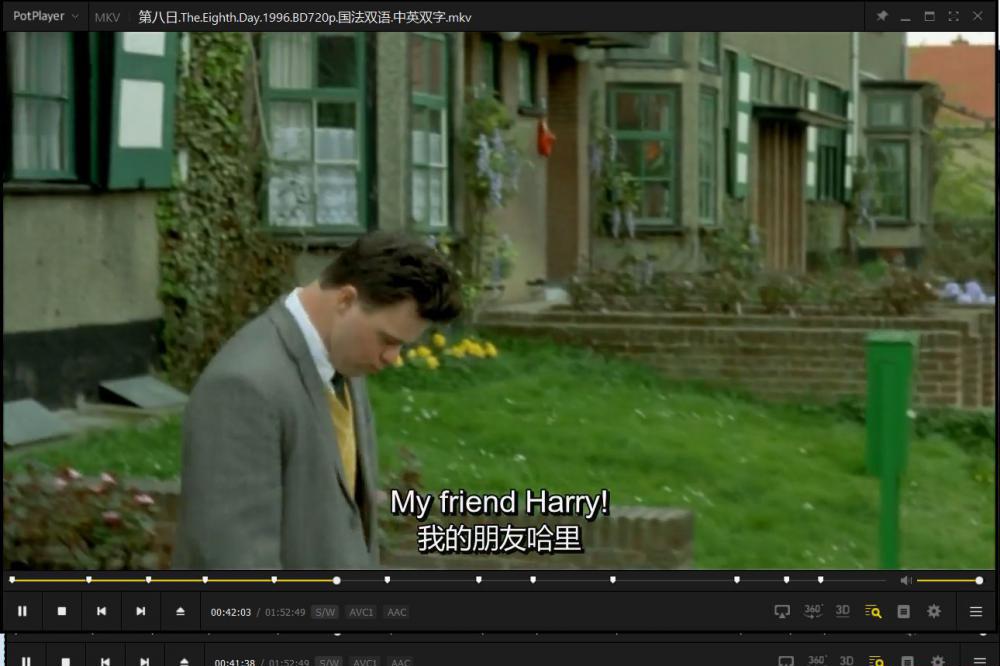Toggle 3D mode in the bottom cut-off player

(x=846, y=660)
